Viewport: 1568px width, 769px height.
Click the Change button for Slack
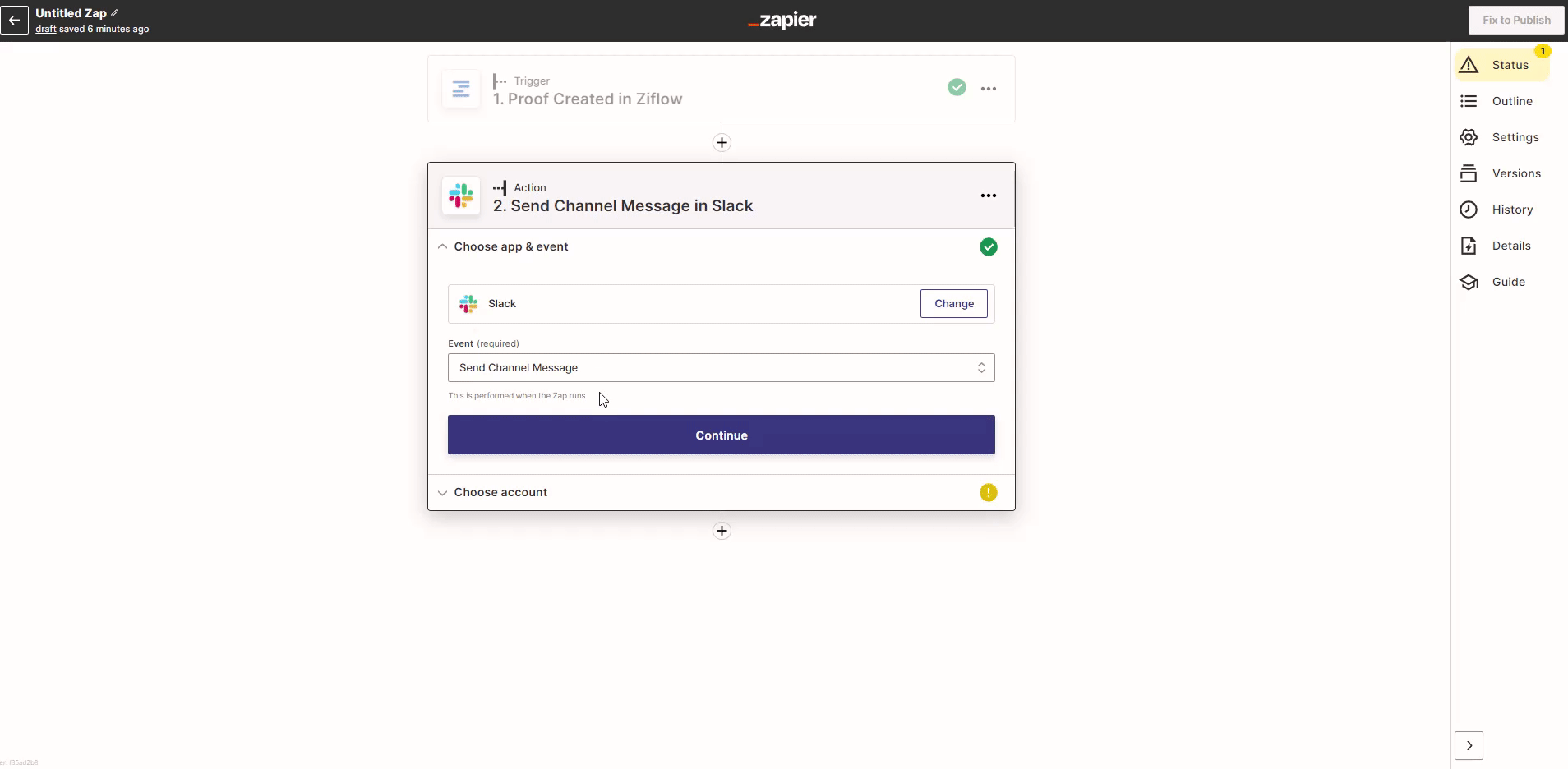point(953,304)
